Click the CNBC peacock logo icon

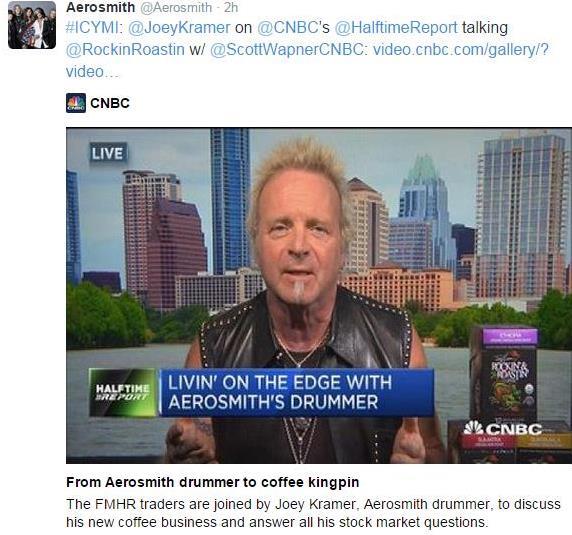[x=76, y=103]
